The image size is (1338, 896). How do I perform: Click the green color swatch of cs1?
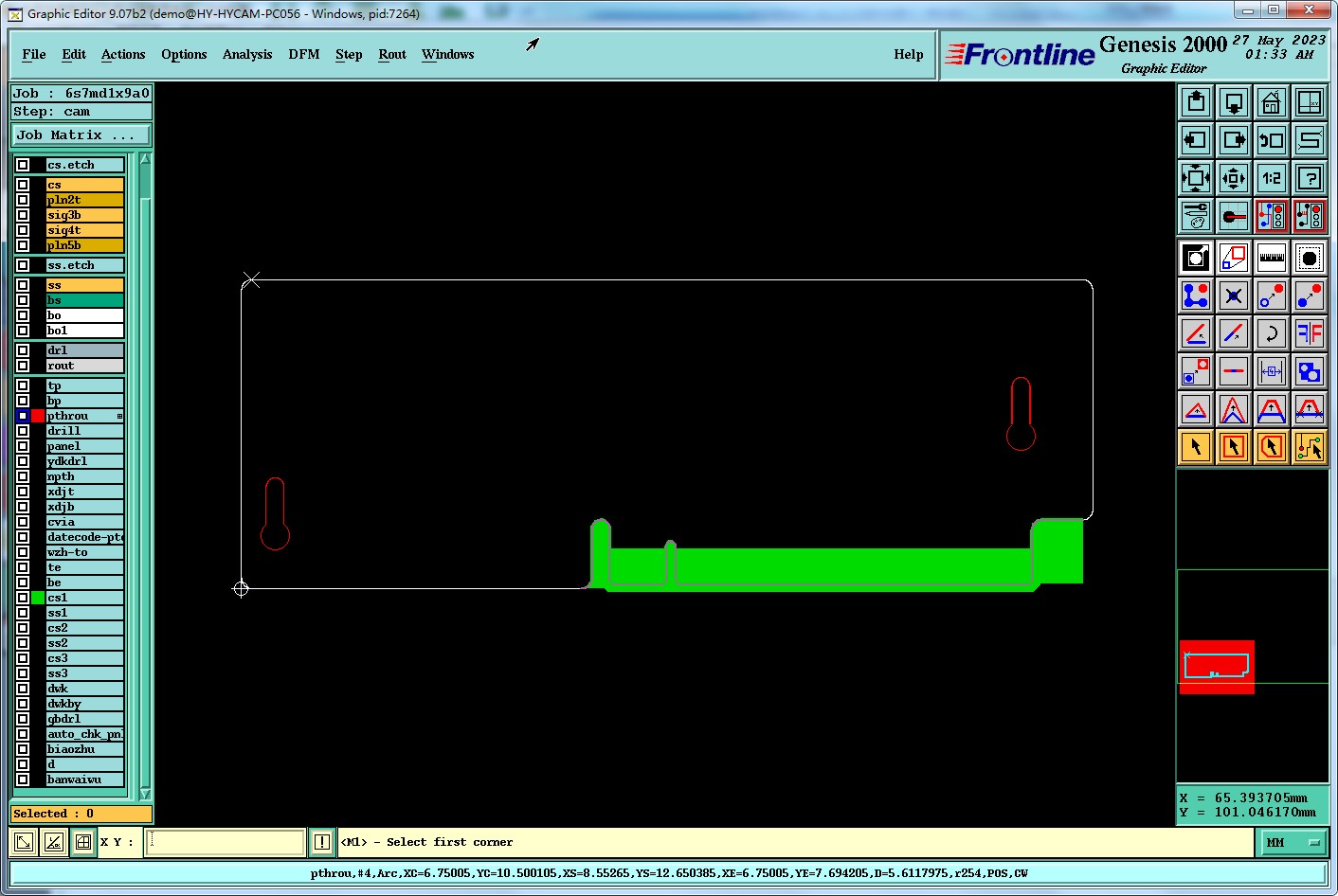pyautogui.click(x=38, y=598)
